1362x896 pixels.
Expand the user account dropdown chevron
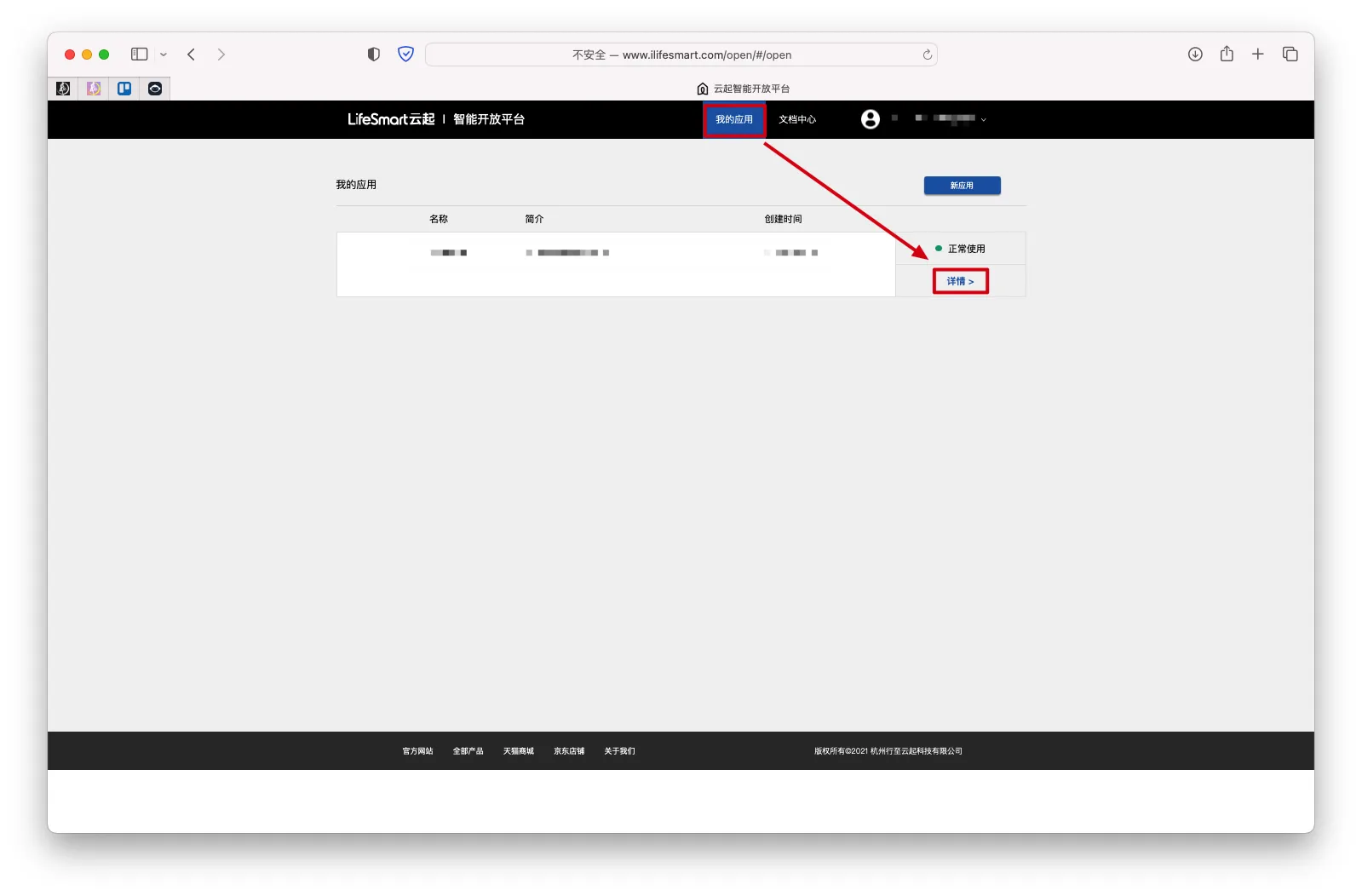click(983, 120)
